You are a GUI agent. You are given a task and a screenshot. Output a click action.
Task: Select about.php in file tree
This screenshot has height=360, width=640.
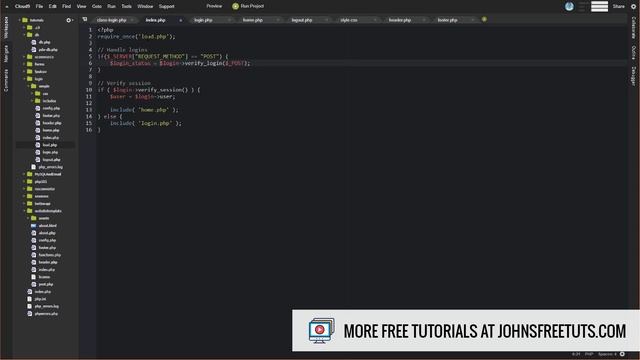click(47, 233)
